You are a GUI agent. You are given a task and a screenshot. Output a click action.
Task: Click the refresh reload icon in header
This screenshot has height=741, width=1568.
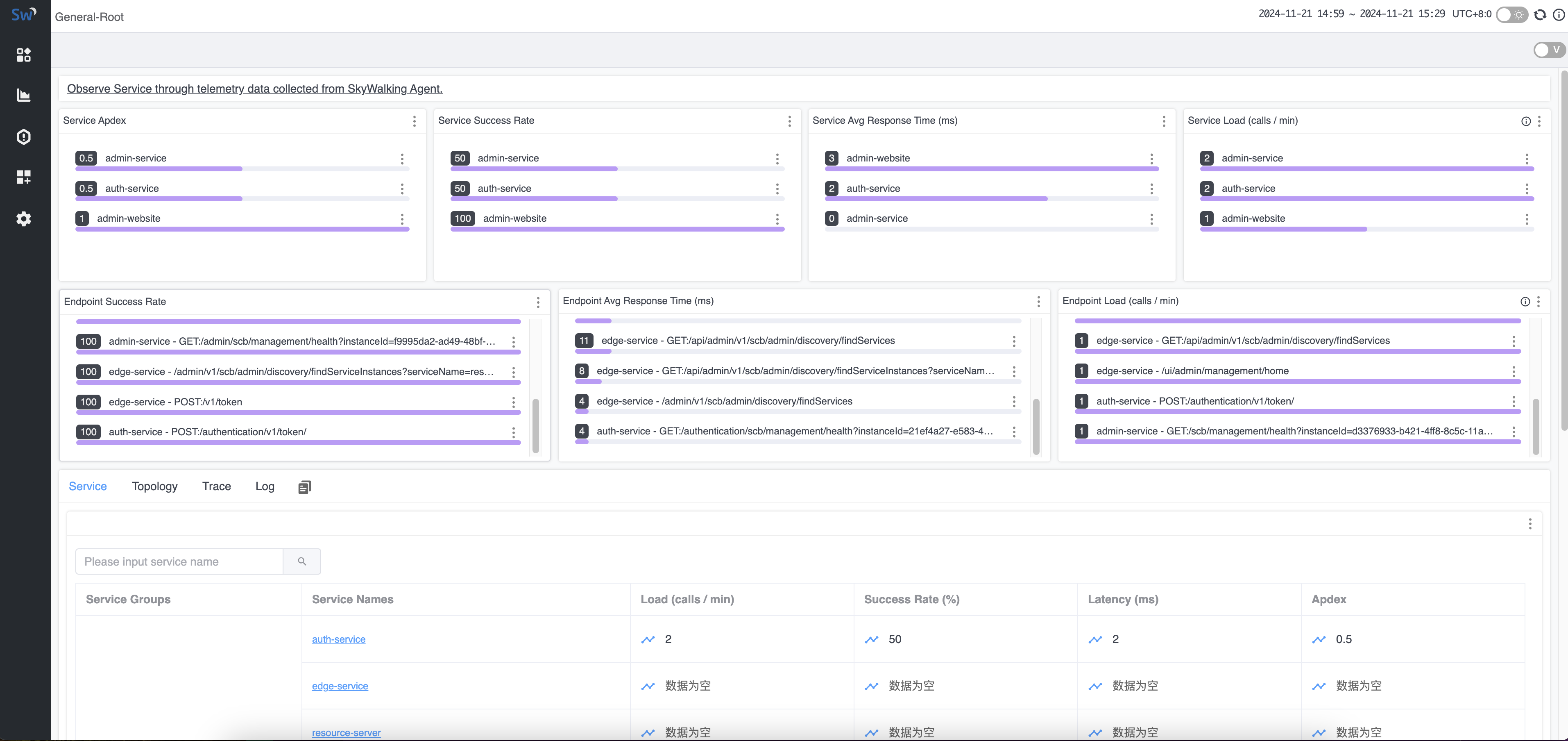coord(1540,15)
